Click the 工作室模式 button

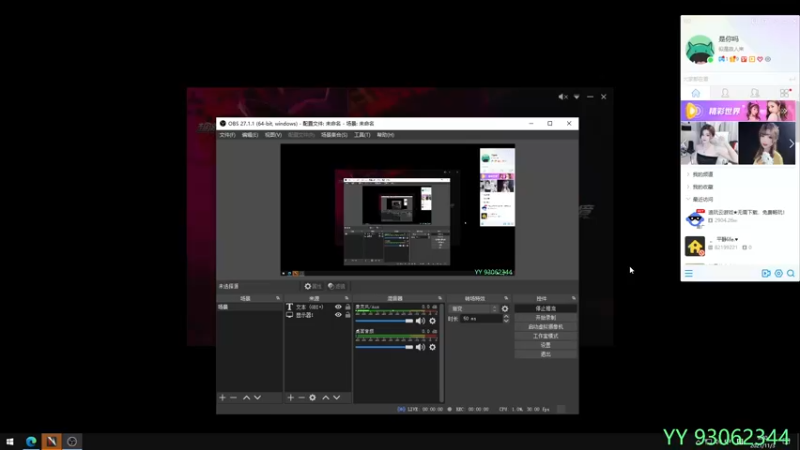[x=545, y=336]
